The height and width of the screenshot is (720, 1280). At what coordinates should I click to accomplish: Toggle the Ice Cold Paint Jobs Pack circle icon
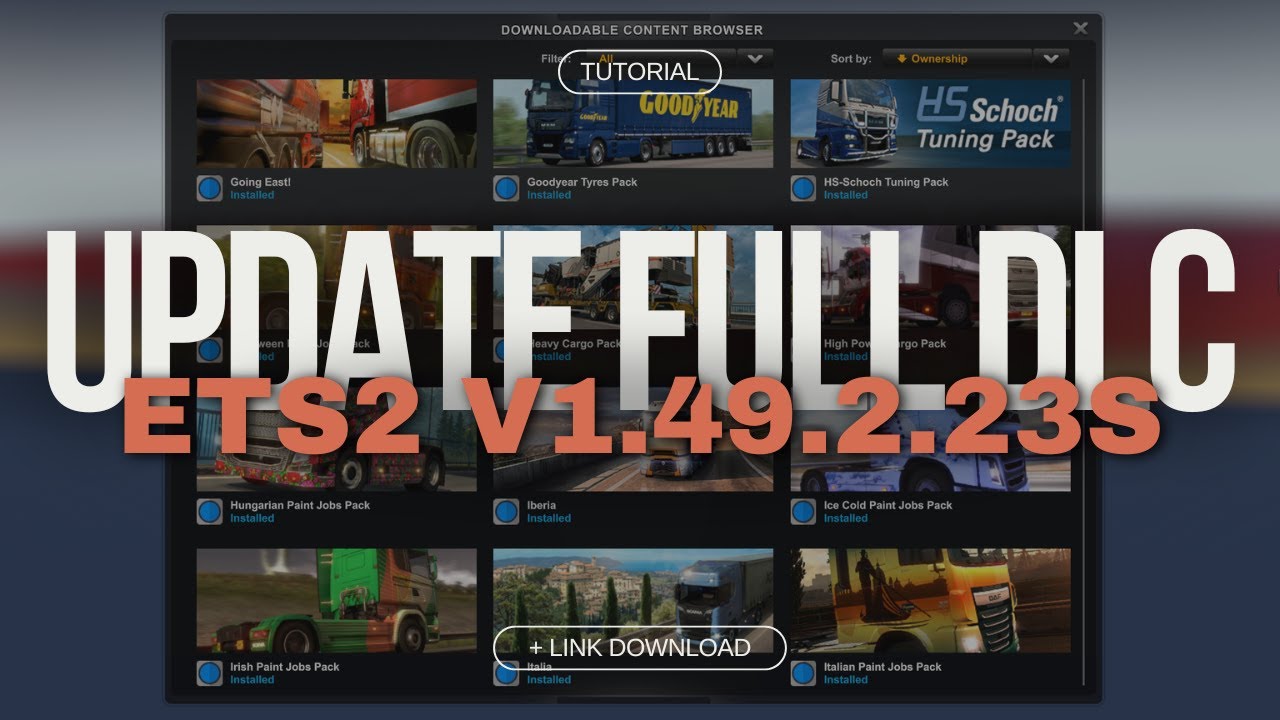803,512
